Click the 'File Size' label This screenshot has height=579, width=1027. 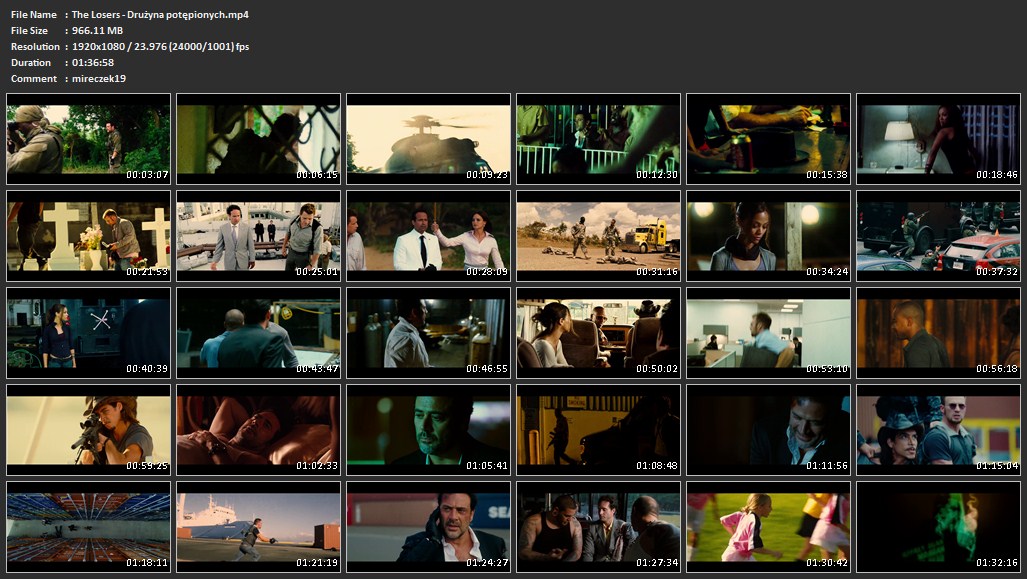tap(29, 30)
